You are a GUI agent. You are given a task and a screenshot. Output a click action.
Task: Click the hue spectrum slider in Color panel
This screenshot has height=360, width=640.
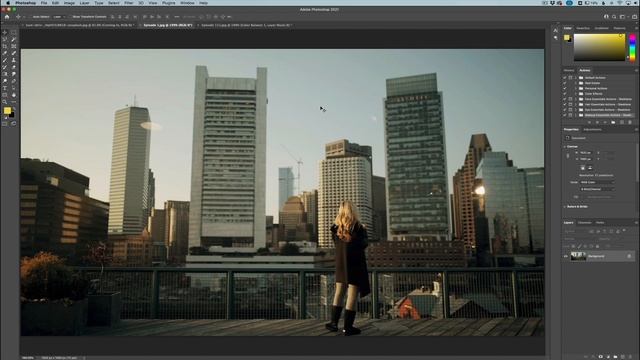[x=632, y=48]
